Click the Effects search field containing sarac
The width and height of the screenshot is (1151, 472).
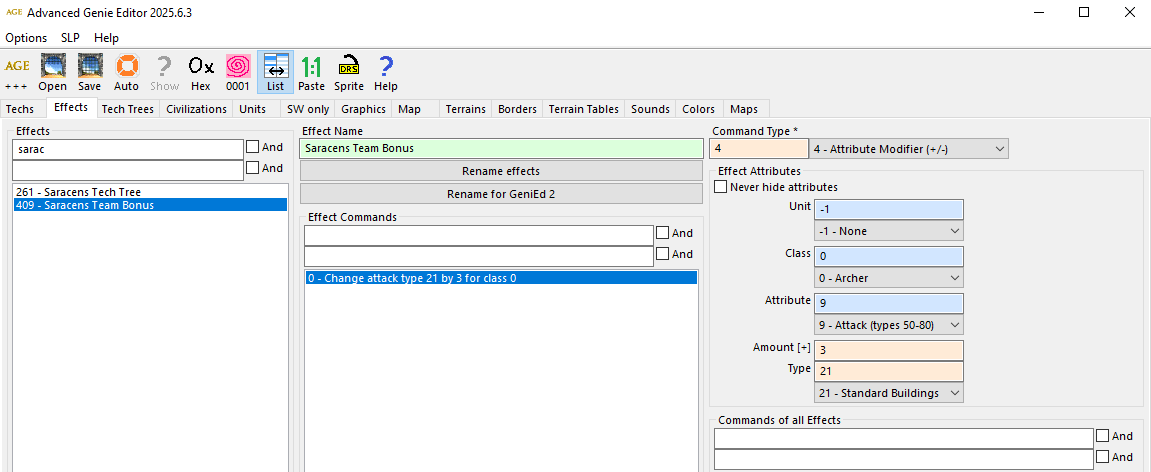tap(128, 149)
